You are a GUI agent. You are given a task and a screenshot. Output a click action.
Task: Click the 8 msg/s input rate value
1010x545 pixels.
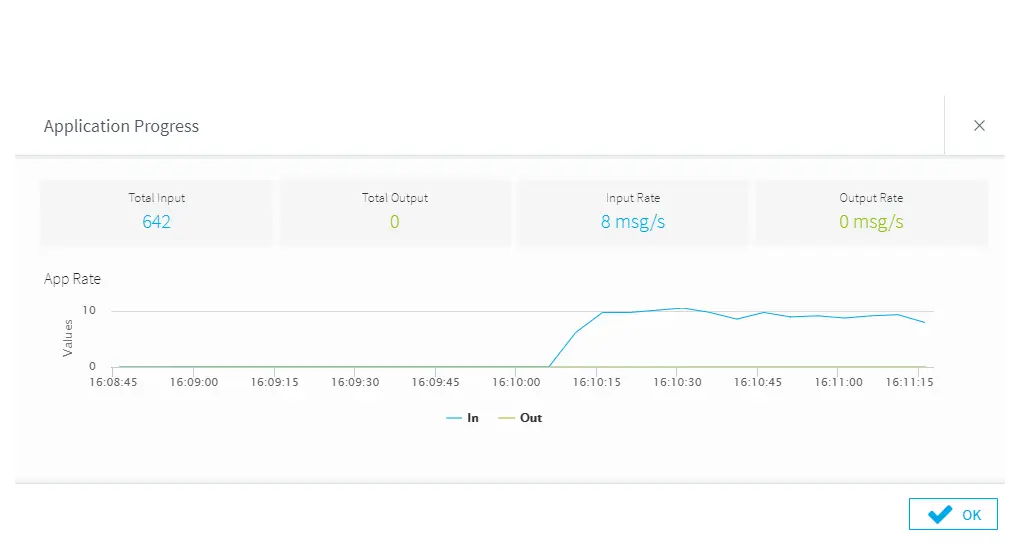(632, 222)
